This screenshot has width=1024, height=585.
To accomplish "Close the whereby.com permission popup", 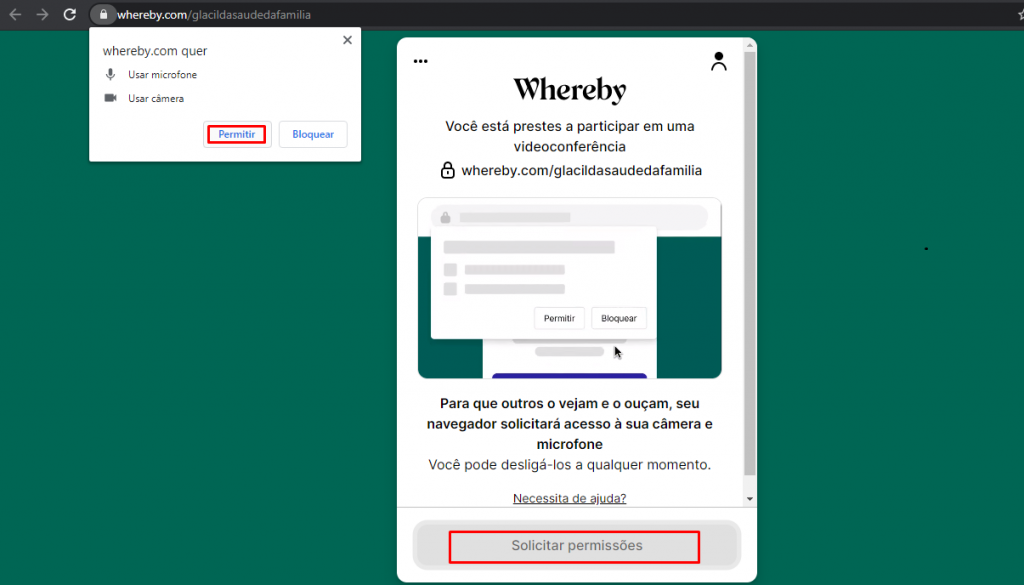I will point(347,40).
